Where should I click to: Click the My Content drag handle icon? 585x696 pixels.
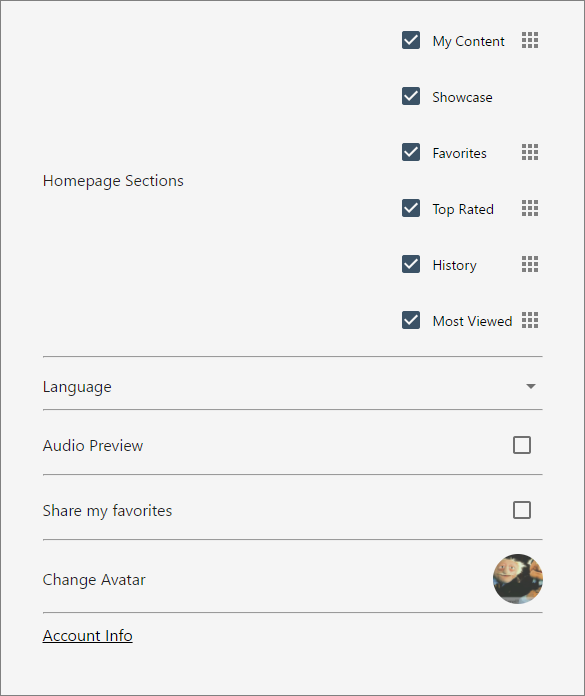[x=530, y=40]
